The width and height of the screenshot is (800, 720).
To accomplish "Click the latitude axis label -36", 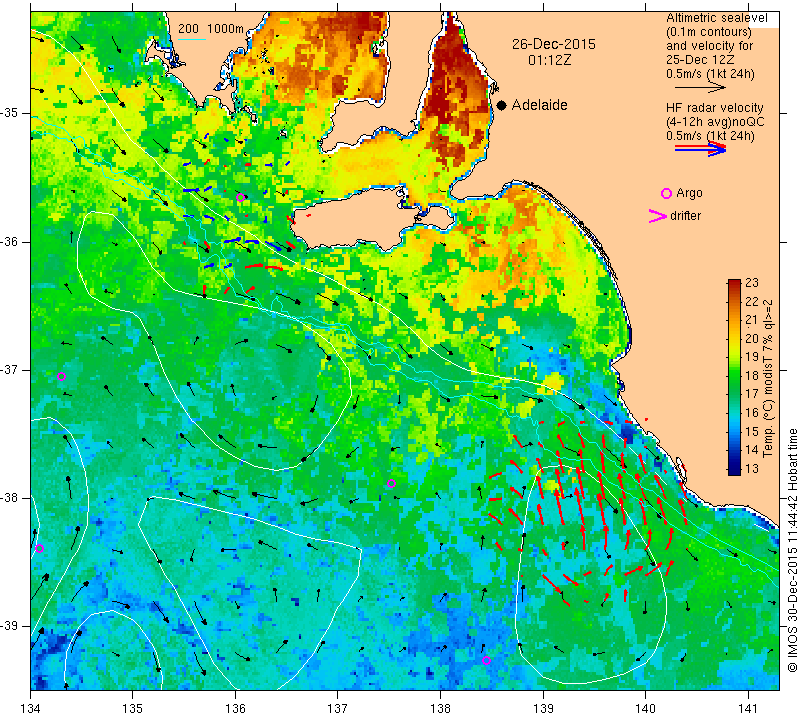I will tap(10, 241).
